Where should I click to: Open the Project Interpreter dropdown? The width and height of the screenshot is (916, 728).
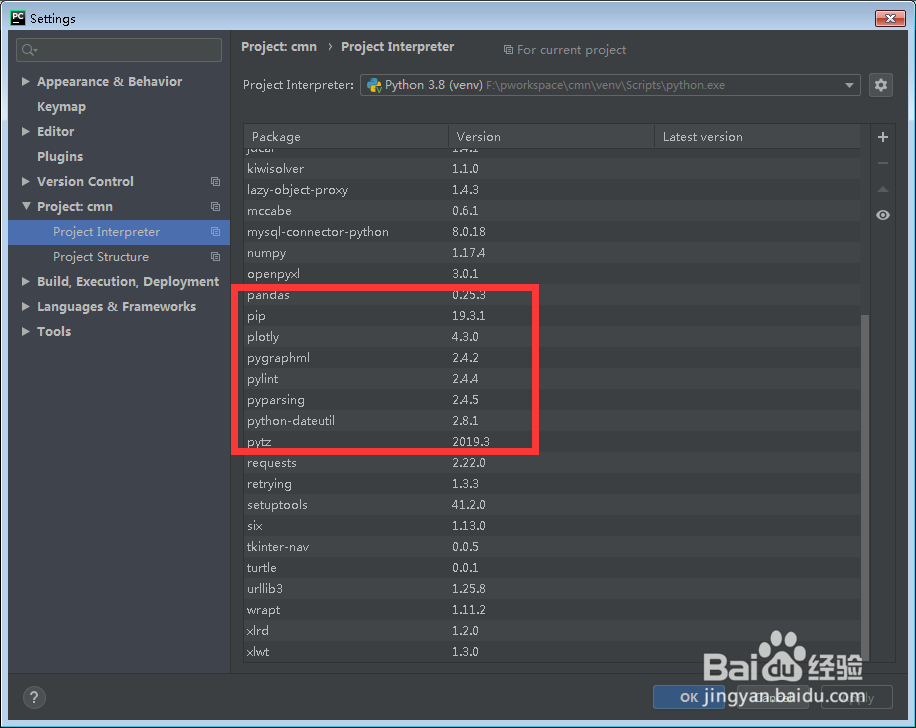pos(849,85)
